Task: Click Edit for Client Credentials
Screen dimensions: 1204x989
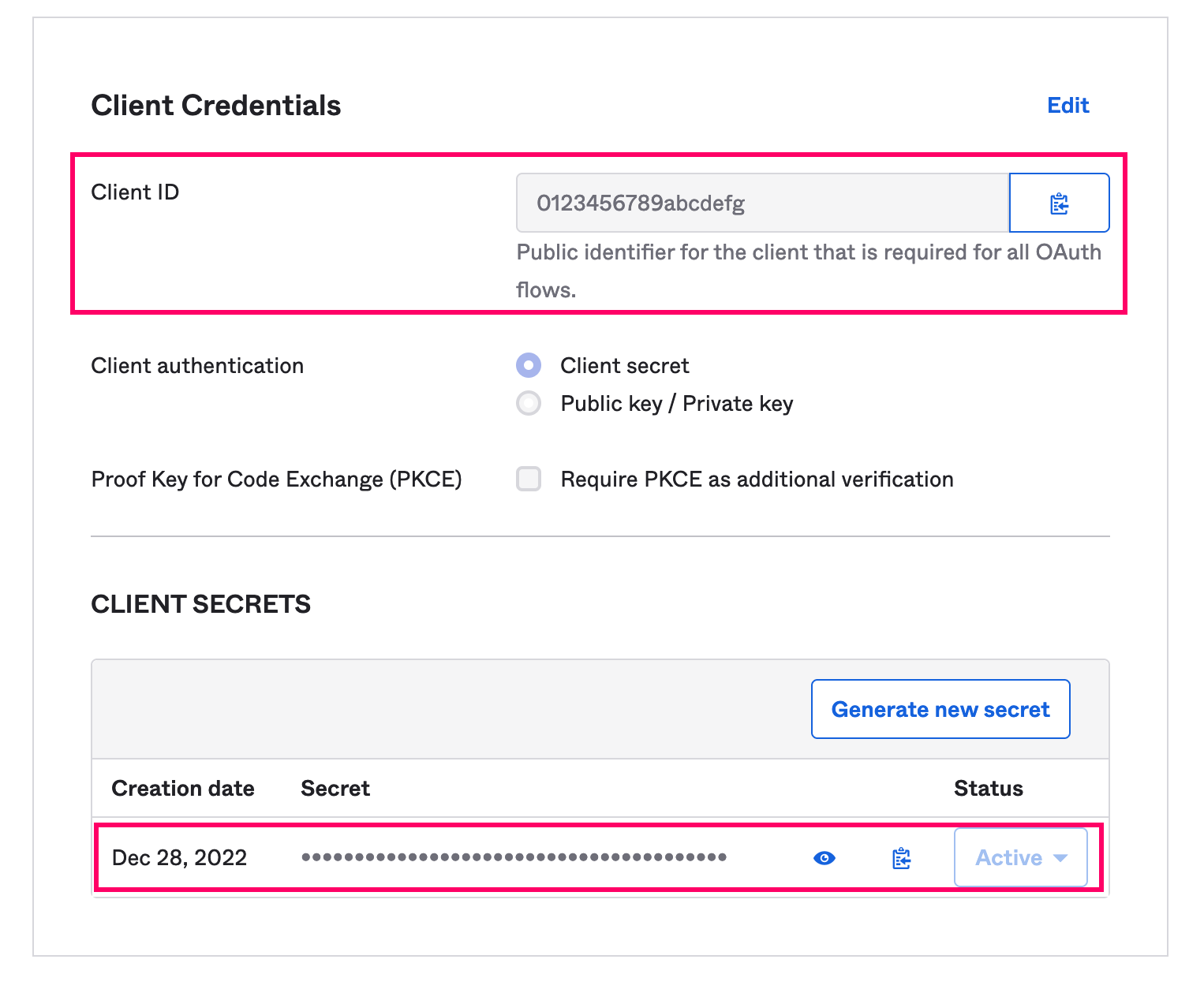Action: (1068, 106)
